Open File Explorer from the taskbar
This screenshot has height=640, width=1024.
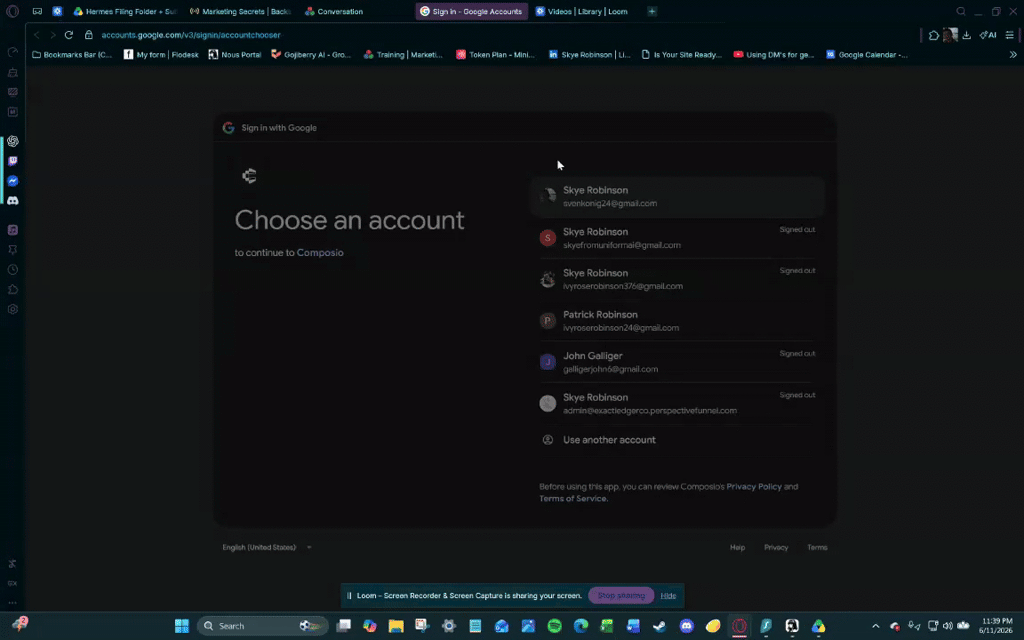pos(396,626)
